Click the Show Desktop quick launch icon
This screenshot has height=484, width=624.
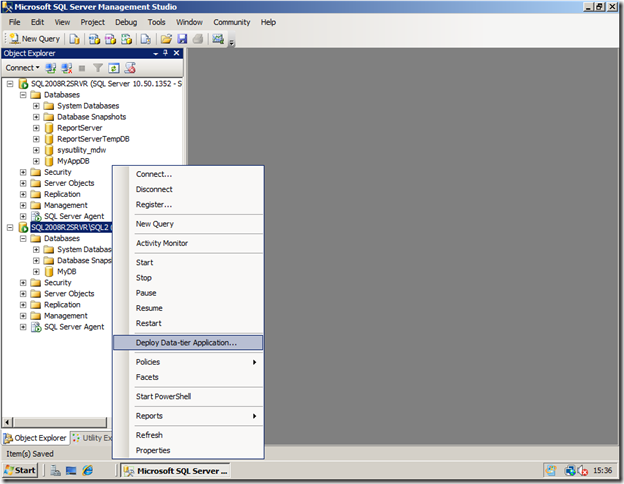[x=71, y=471]
